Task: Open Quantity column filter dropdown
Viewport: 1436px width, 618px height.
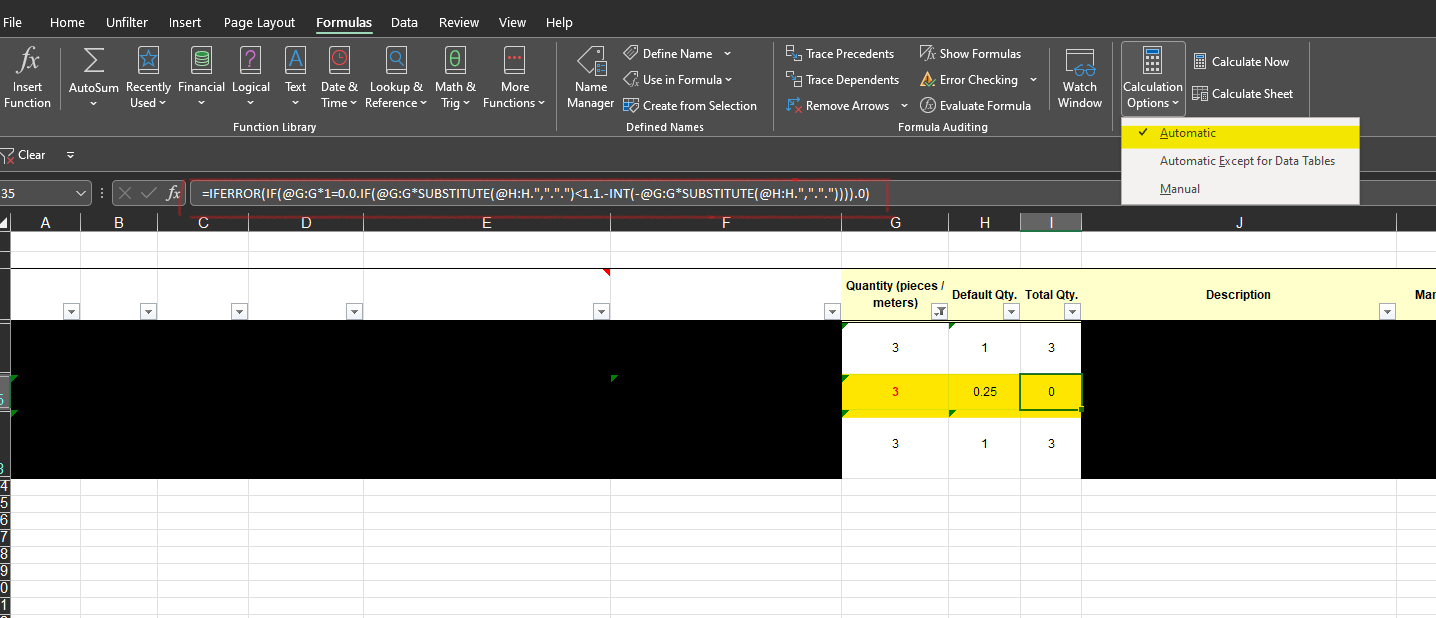Action: 939,312
